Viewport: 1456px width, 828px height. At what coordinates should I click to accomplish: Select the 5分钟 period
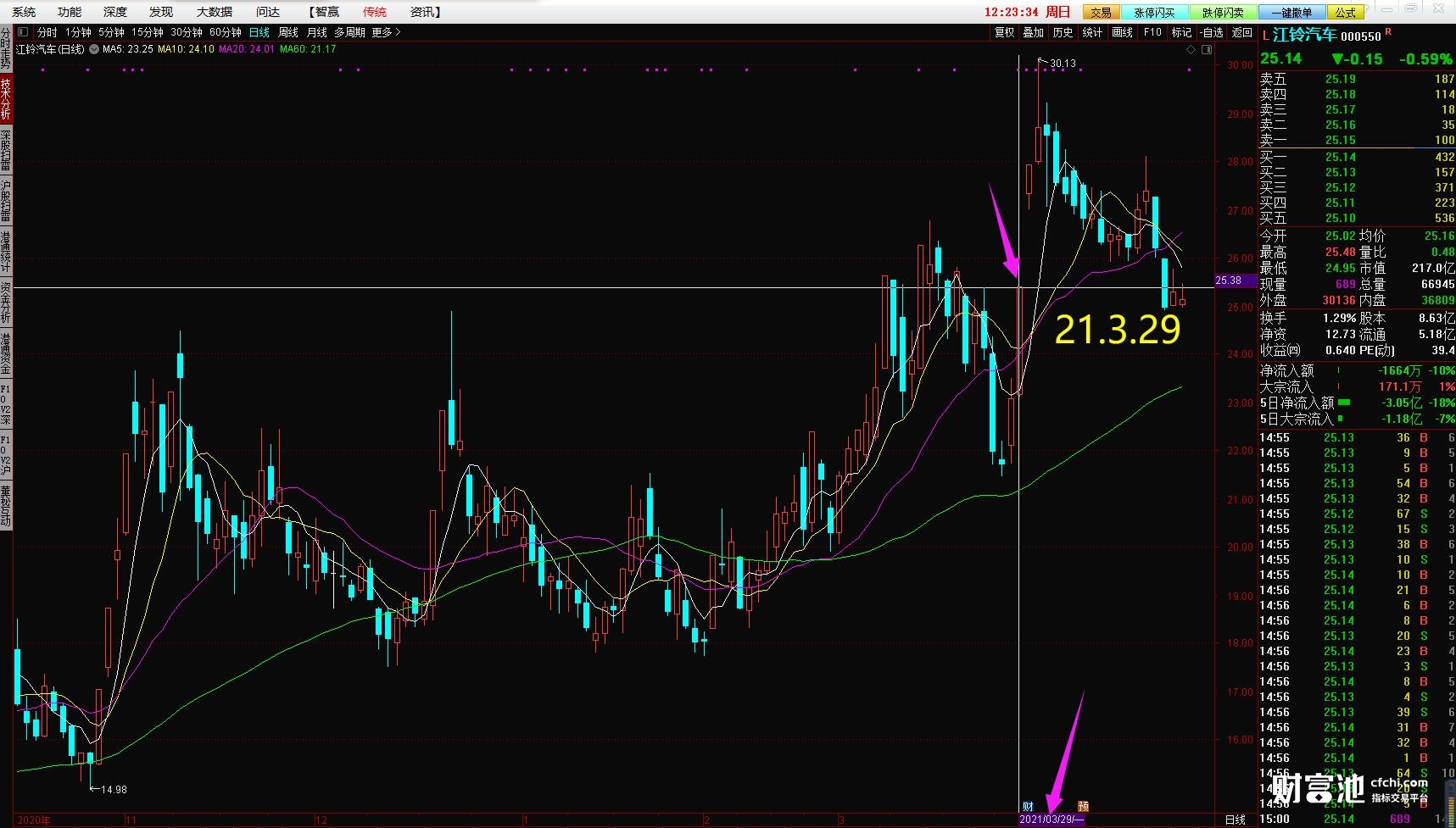coord(112,32)
